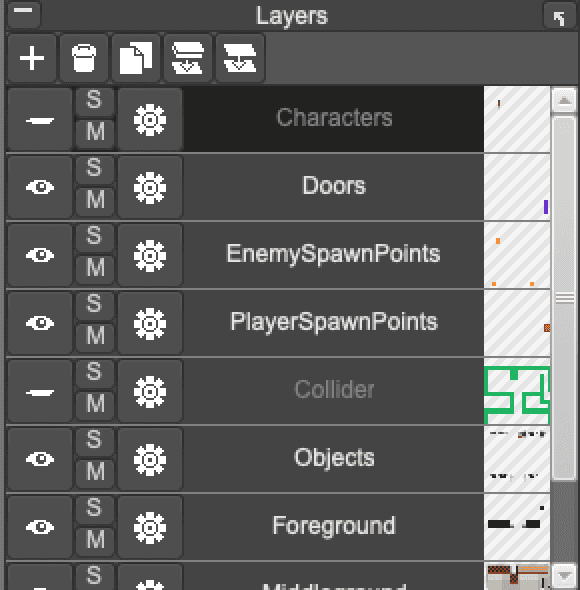Viewport: 580px width, 590px height.
Task: Click scrollbar up arrow in layer list
Action: coord(564,100)
